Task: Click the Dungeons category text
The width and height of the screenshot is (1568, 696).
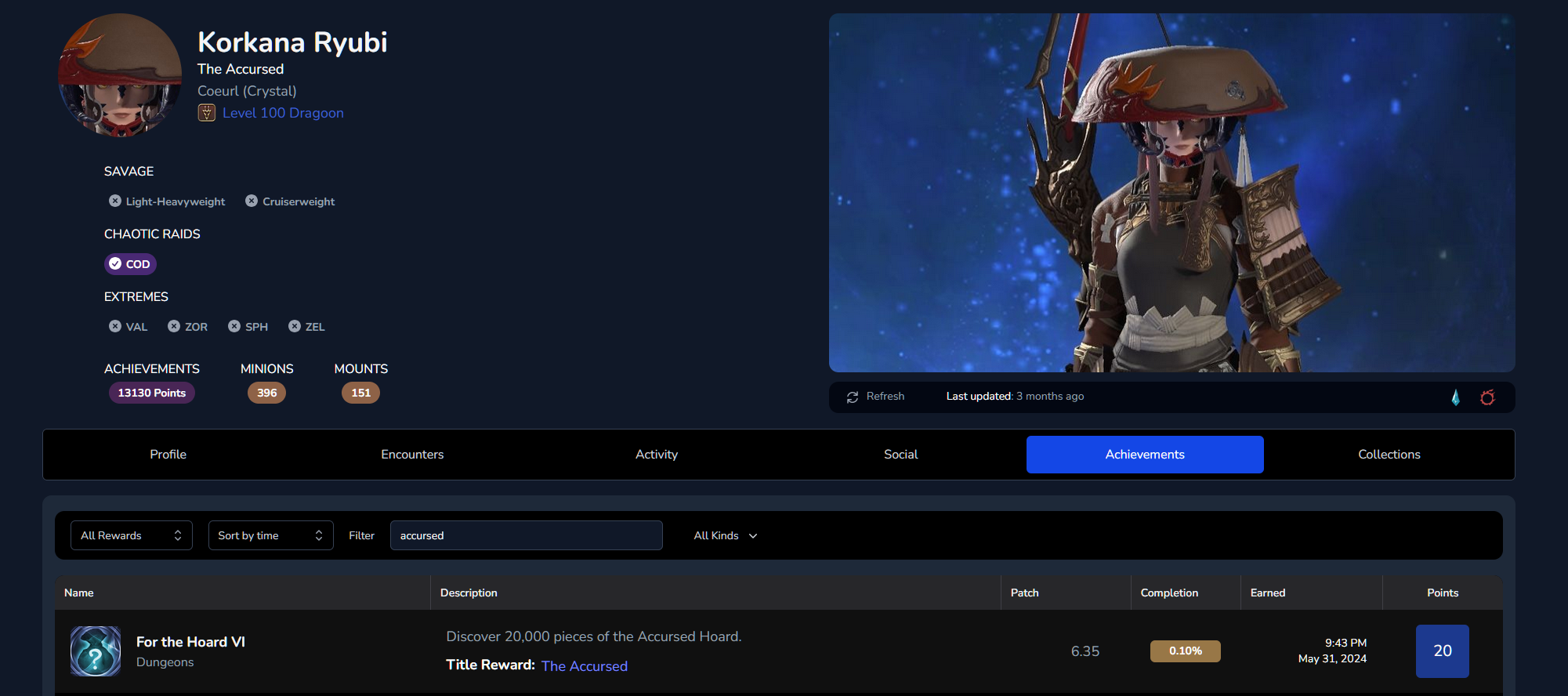Action: point(165,662)
